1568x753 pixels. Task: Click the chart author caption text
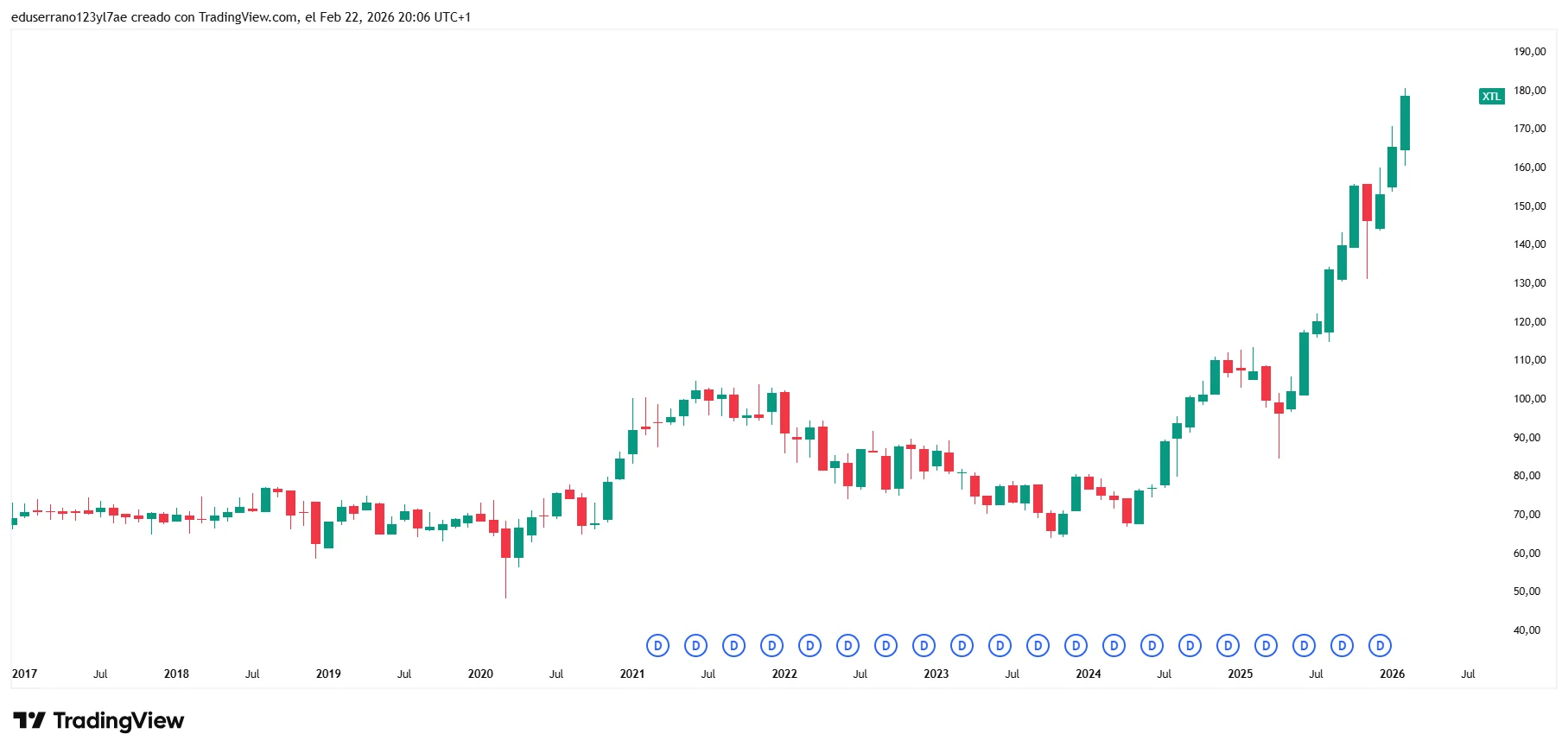(x=241, y=16)
